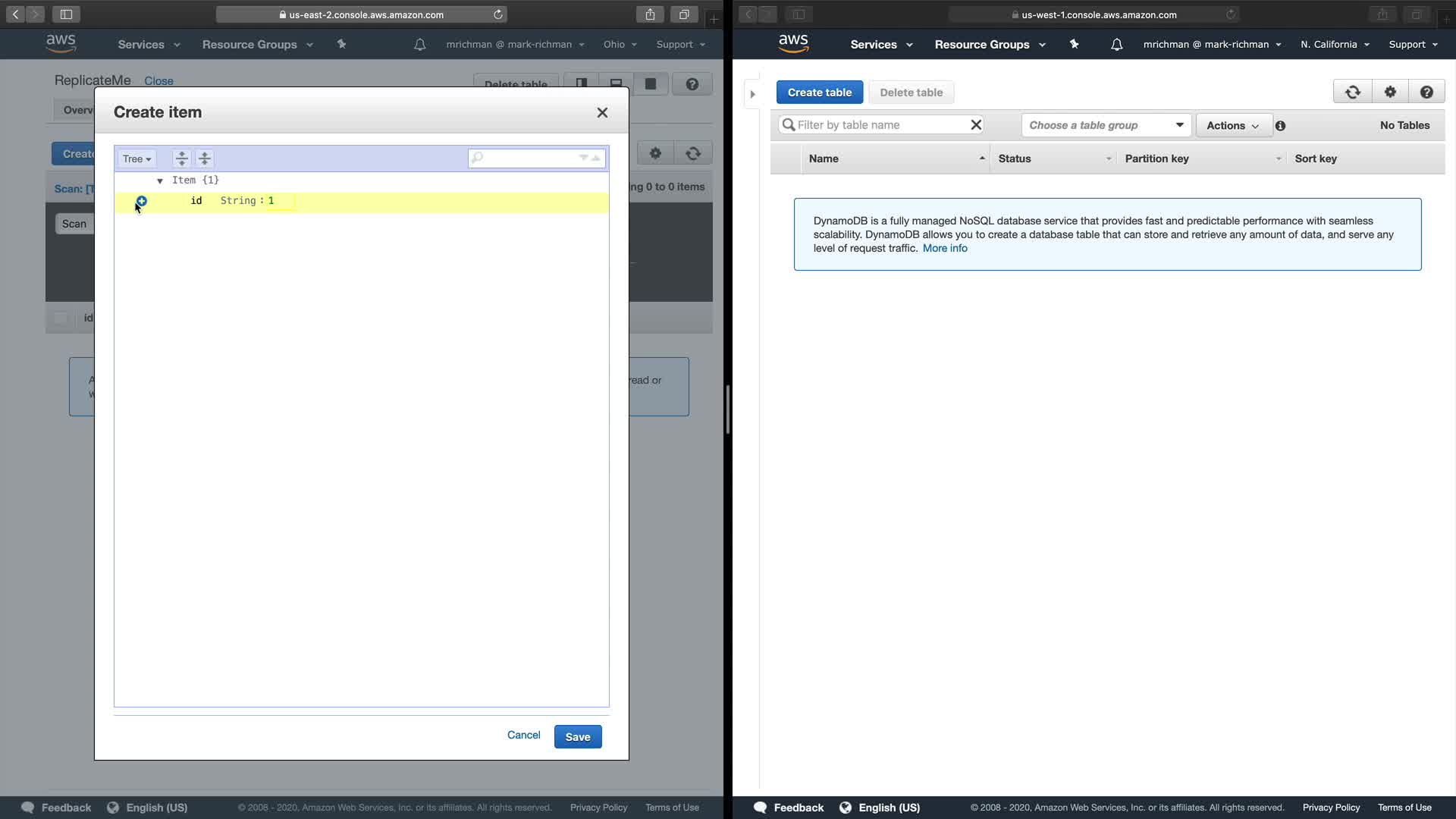Click info icon next to Actions
Viewport: 1456px width, 819px height.
1280,126
